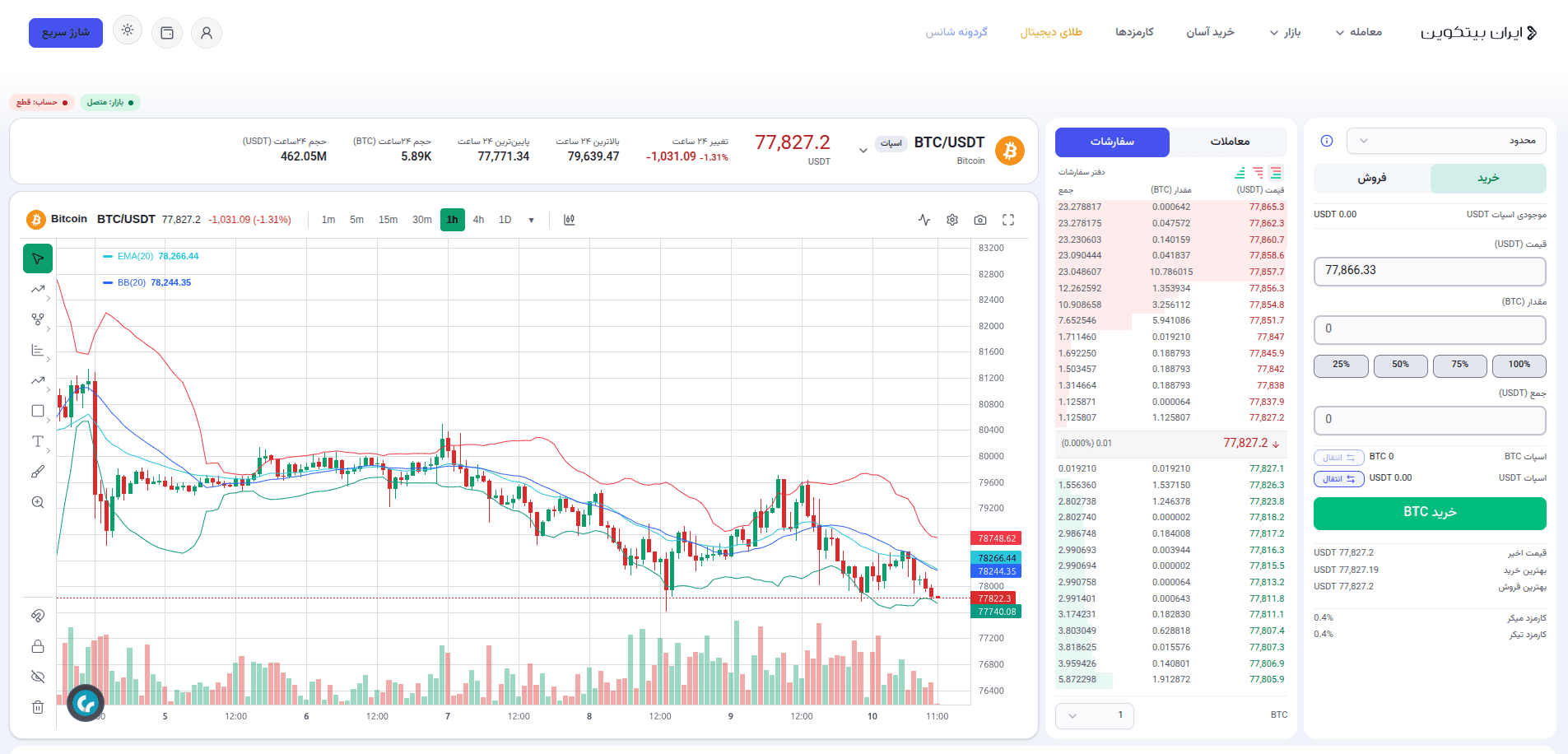Toggle the light/dark theme sun button
The image size is (1568, 754).
click(x=128, y=30)
